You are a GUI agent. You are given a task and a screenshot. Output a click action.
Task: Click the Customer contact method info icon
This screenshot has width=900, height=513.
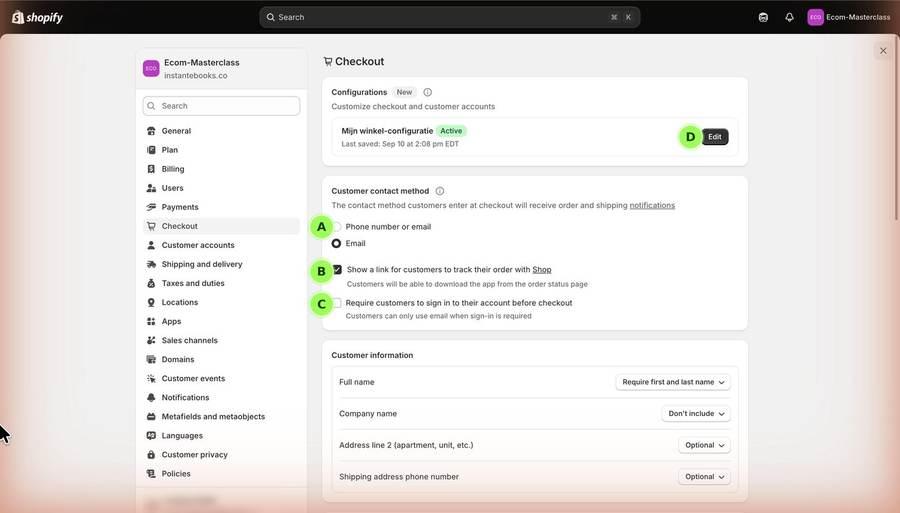(440, 191)
